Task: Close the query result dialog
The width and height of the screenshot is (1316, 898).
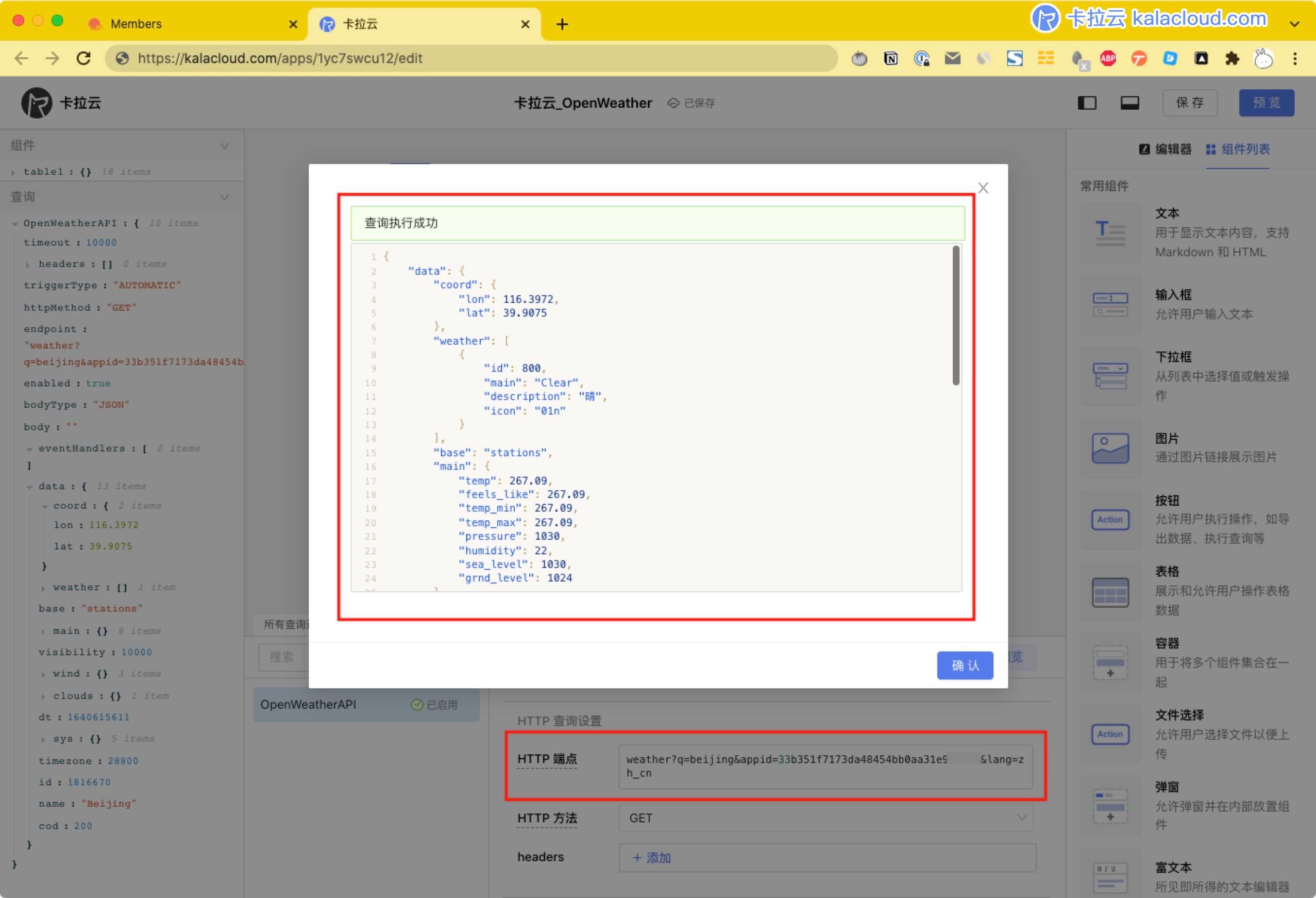Action: click(x=982, y=188)
